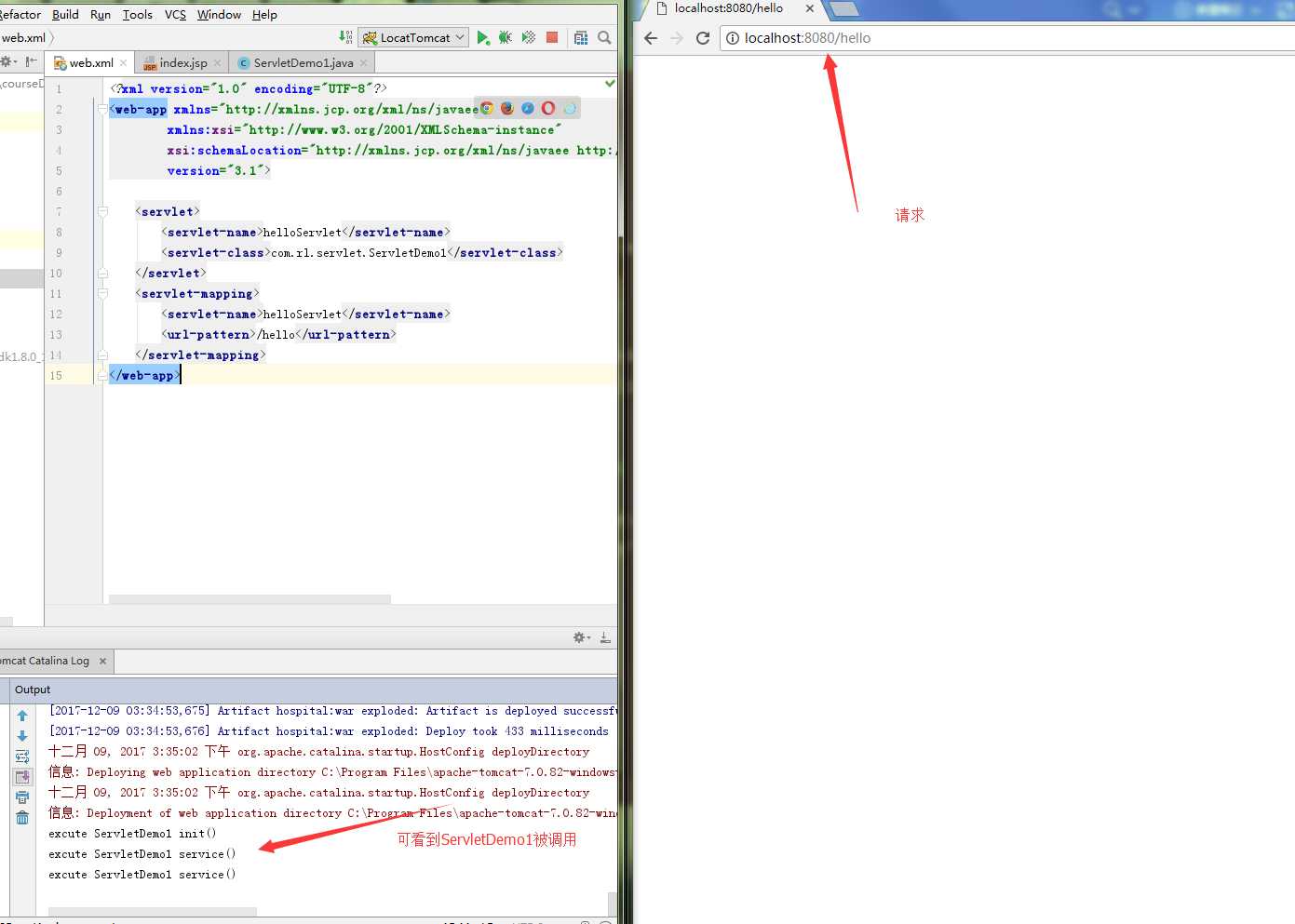Image resolution: width=1295 pixels, height=924 pixels.
Task: Switch to the ServletDemo1.java tab
Action: (x=303, y=62)
